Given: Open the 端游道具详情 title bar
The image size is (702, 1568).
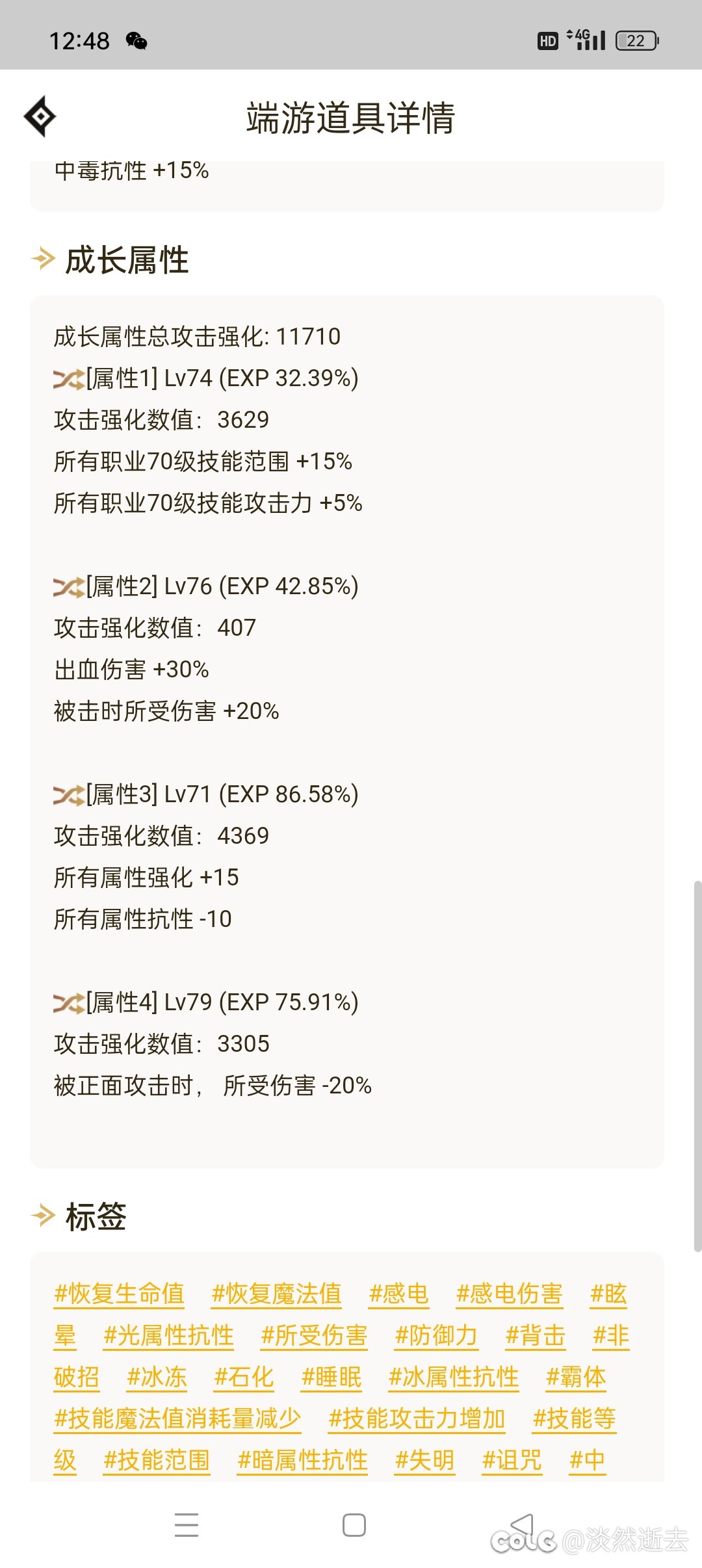Looking at the screenshot, I should (x=351, y=119).
